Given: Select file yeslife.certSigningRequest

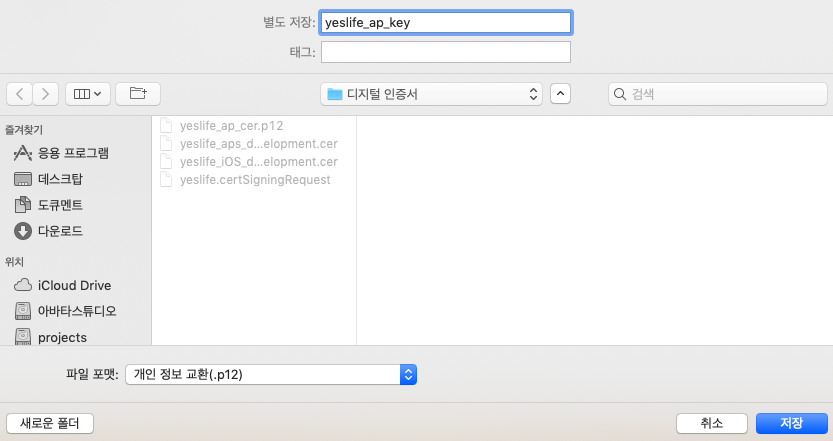Looking at the screenshot, I should 254,180.
